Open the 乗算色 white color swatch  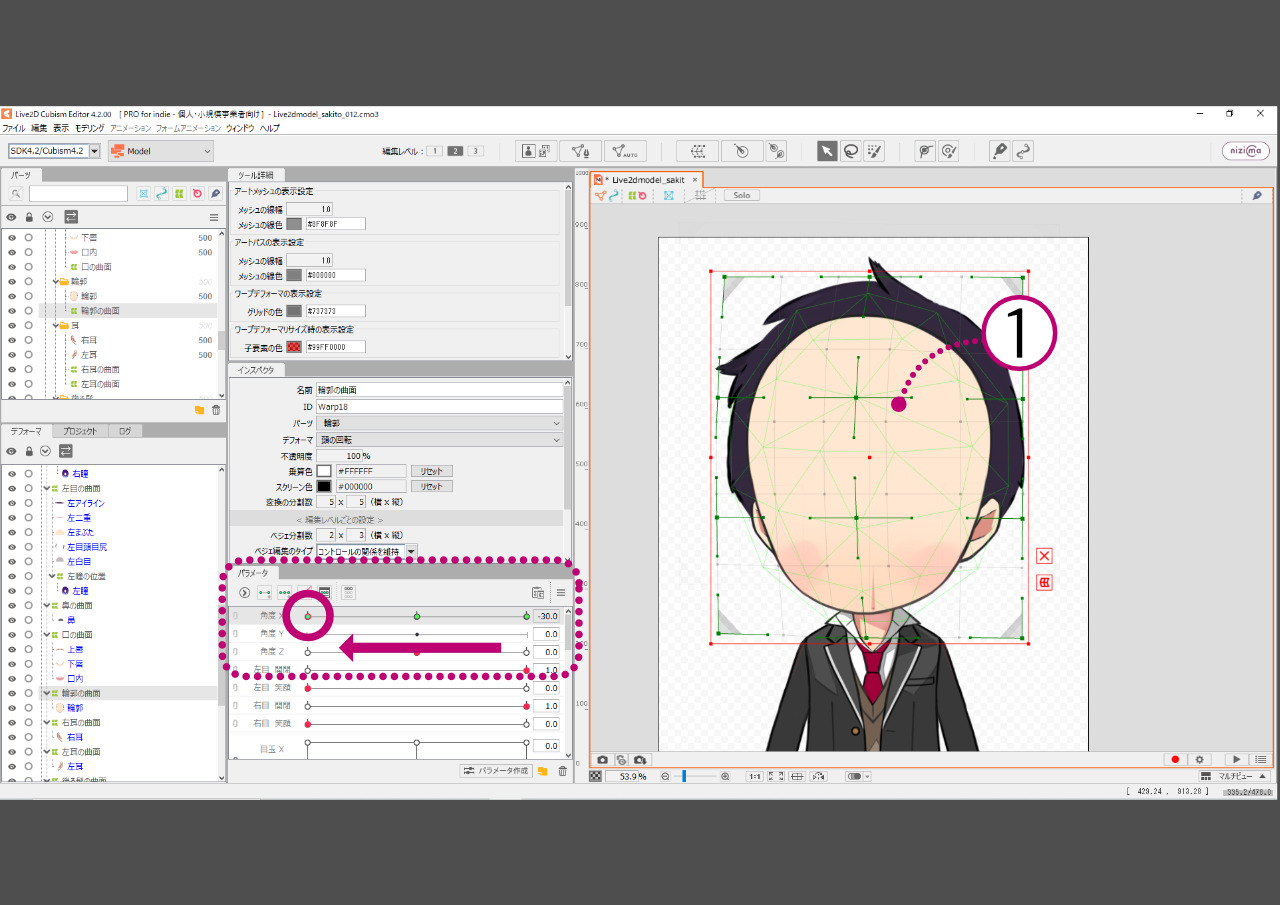(x=324, y=471)
